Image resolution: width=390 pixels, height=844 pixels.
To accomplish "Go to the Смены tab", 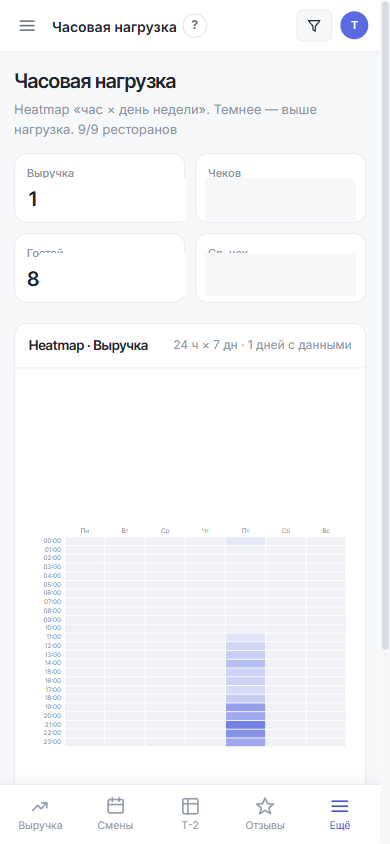I will pos(116,814).
